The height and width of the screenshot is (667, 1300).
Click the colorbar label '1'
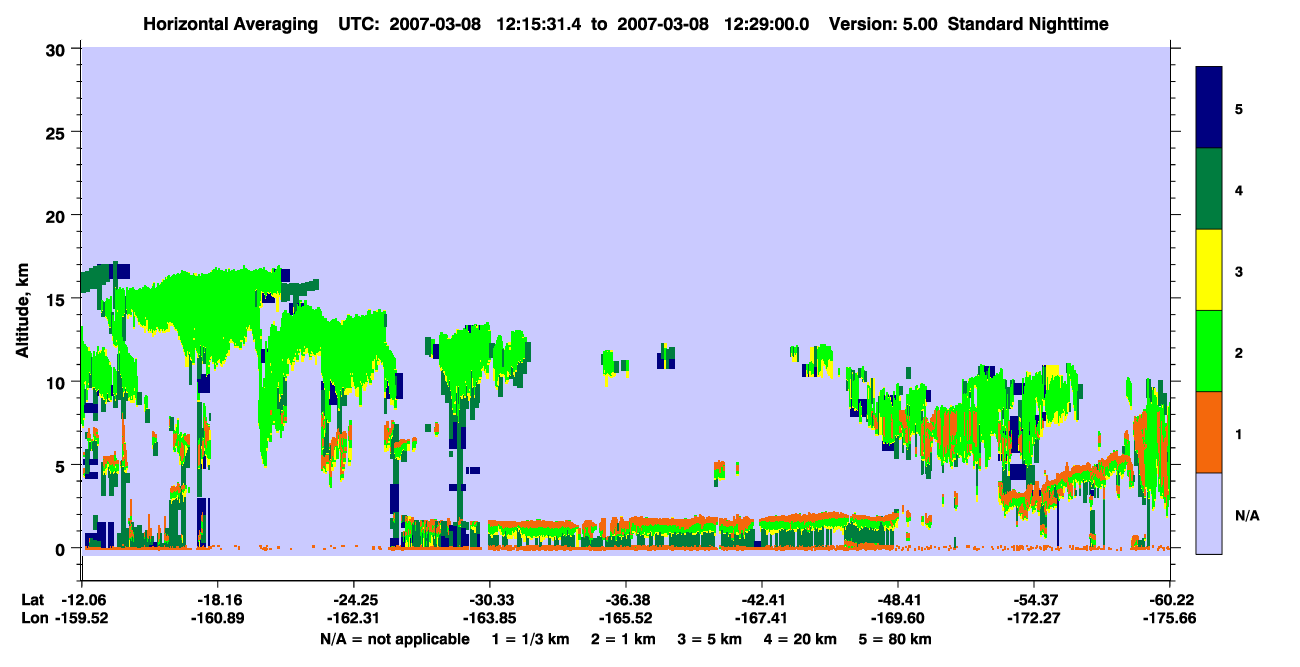coord(1239,433)
